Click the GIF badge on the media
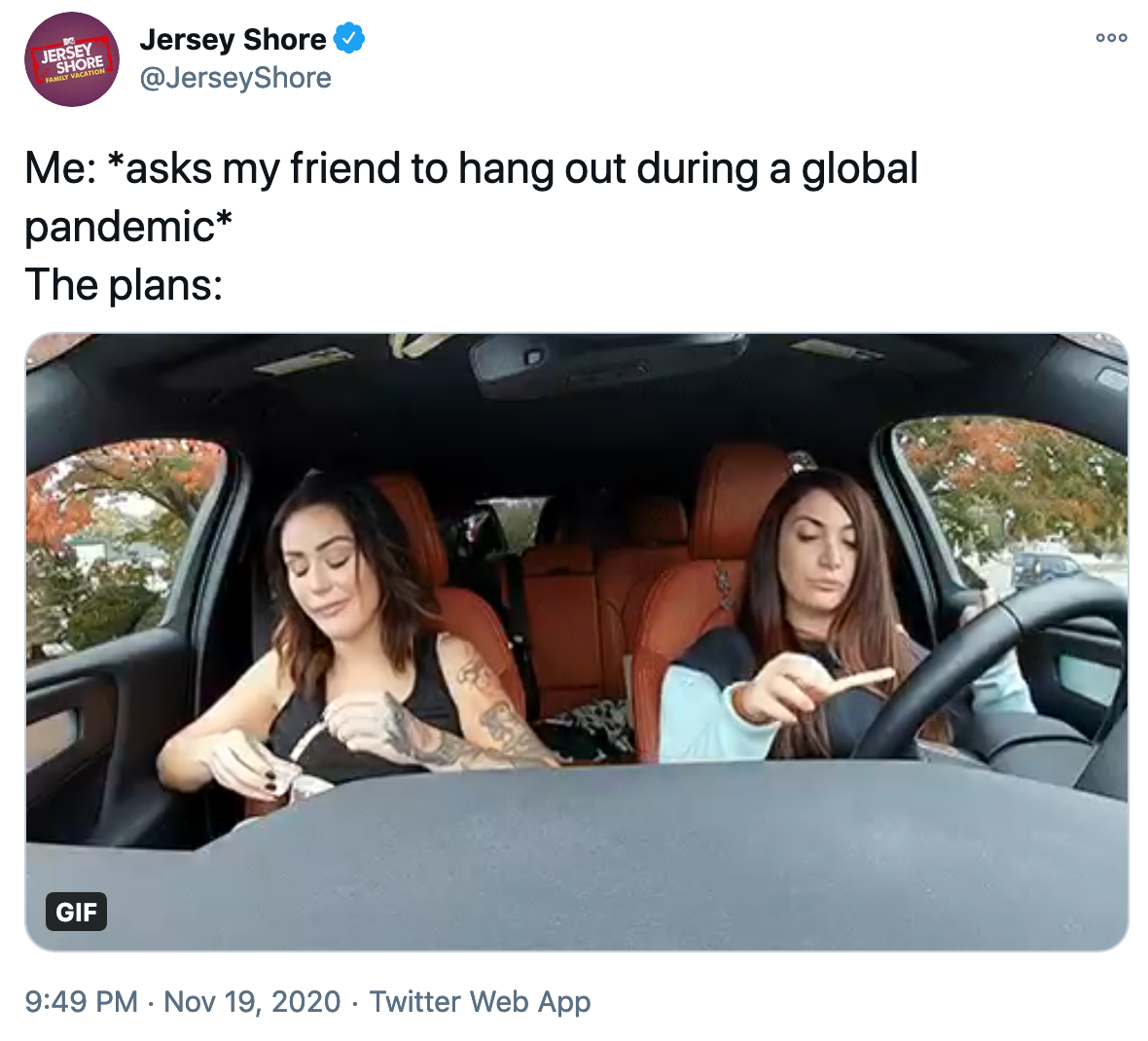Viewport: 1148px width, 1041px height. (76, 912)
